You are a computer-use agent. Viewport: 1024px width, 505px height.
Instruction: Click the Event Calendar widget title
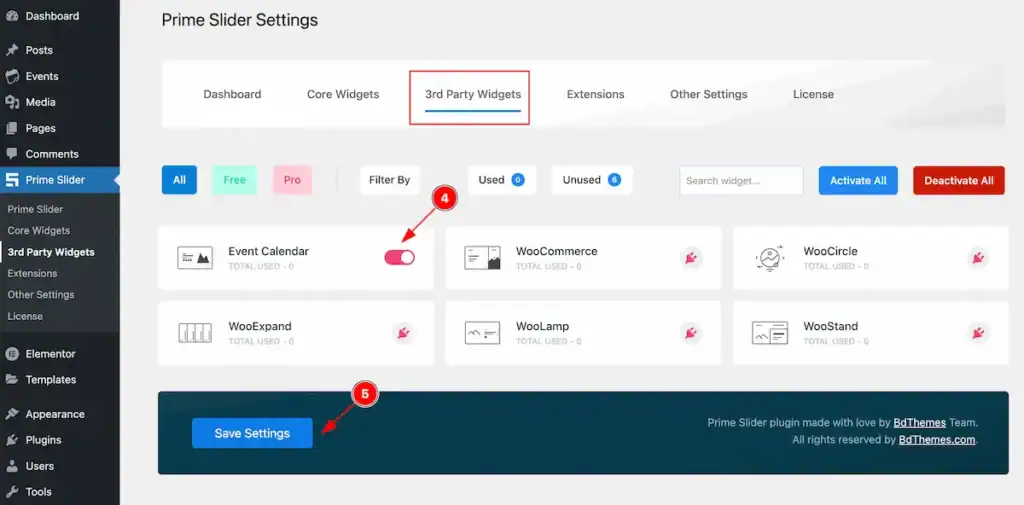tap(268, 251)
